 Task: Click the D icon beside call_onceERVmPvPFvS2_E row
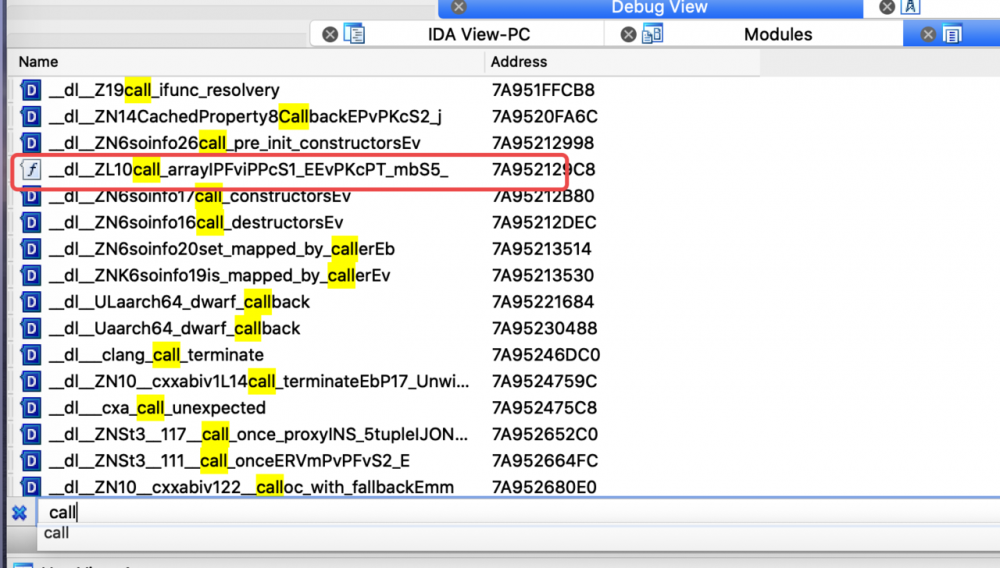tap(31, 460)
